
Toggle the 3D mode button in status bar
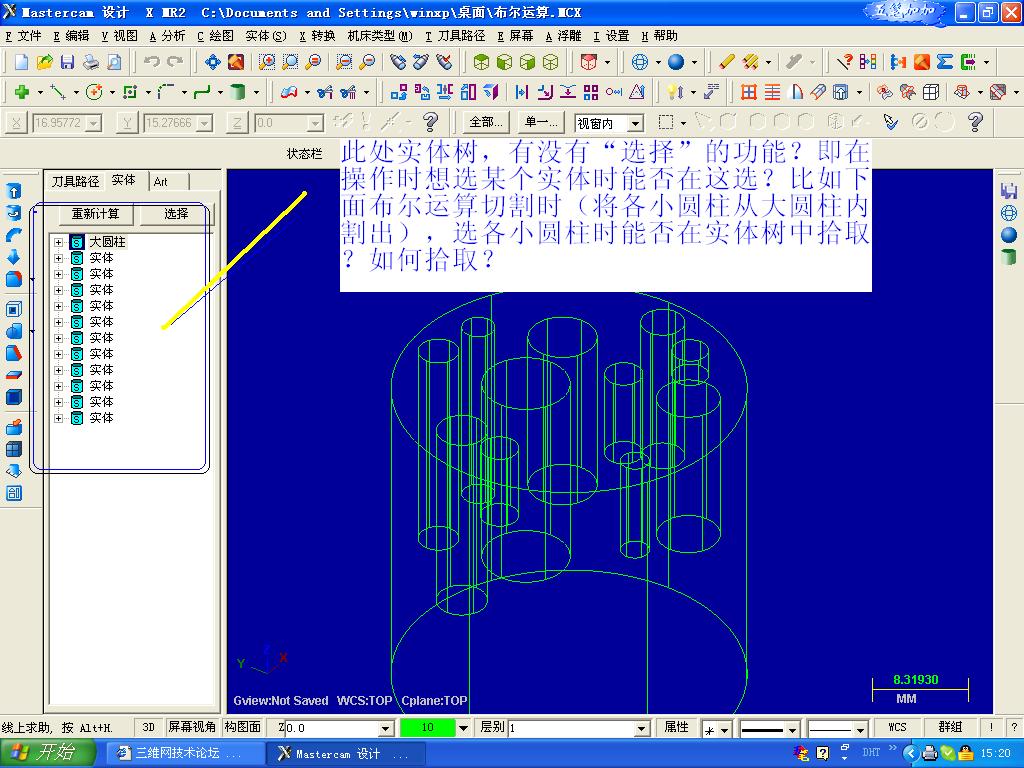coord(148,728)
